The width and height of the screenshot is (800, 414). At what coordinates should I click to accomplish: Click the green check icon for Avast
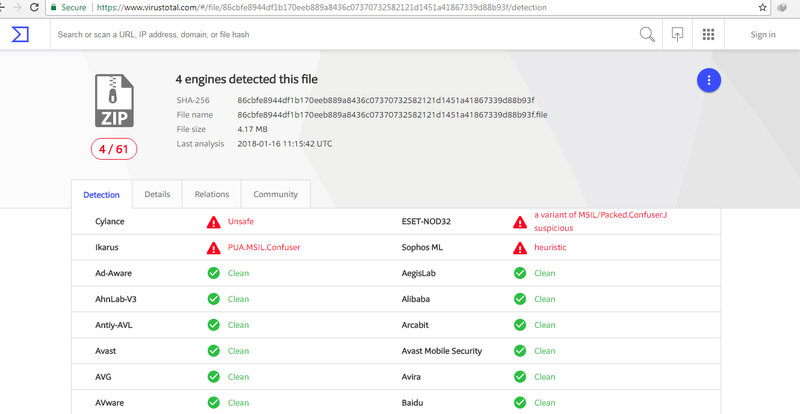coord(213,351)
